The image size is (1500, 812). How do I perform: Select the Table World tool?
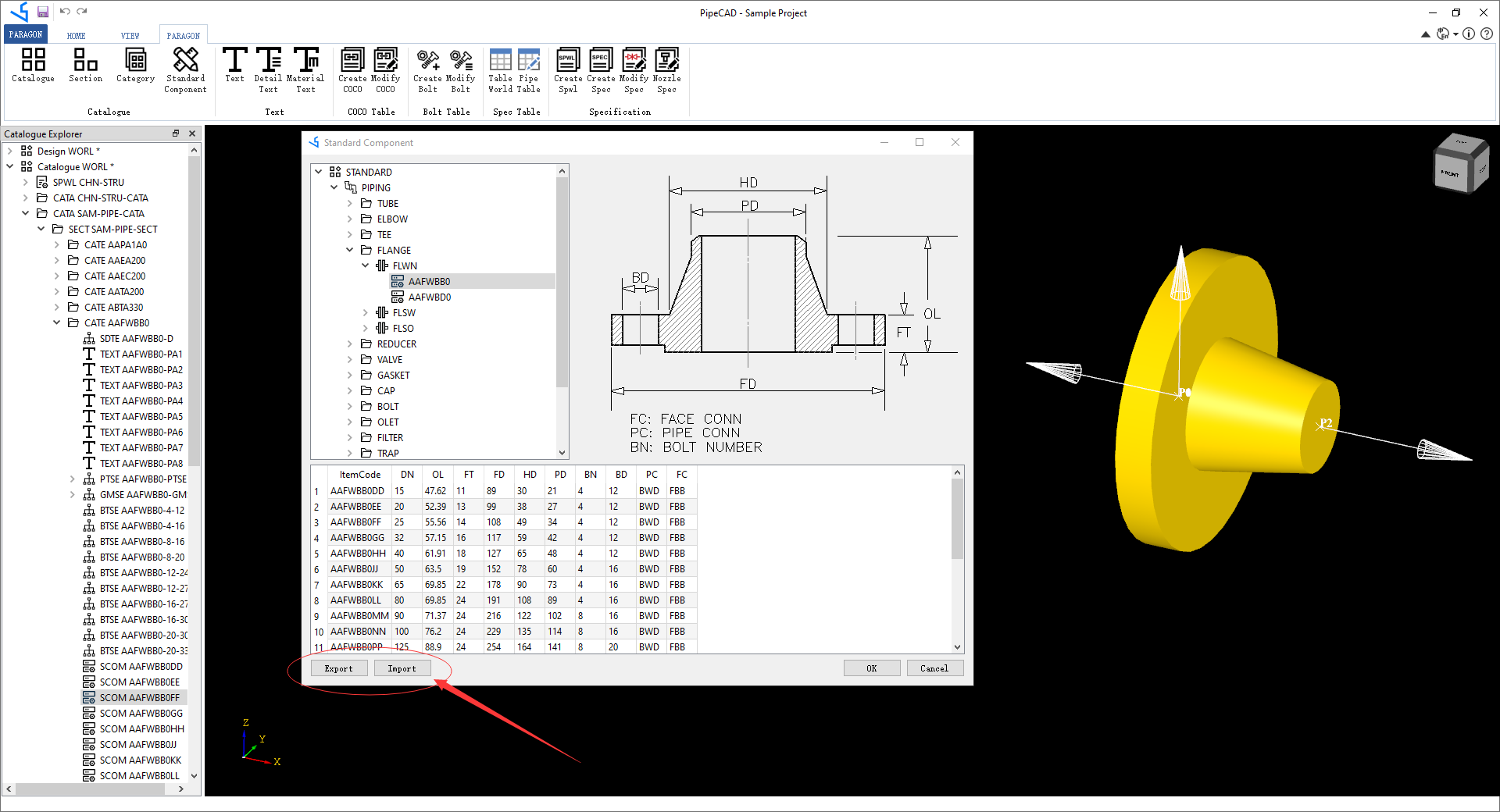(500, 69)
